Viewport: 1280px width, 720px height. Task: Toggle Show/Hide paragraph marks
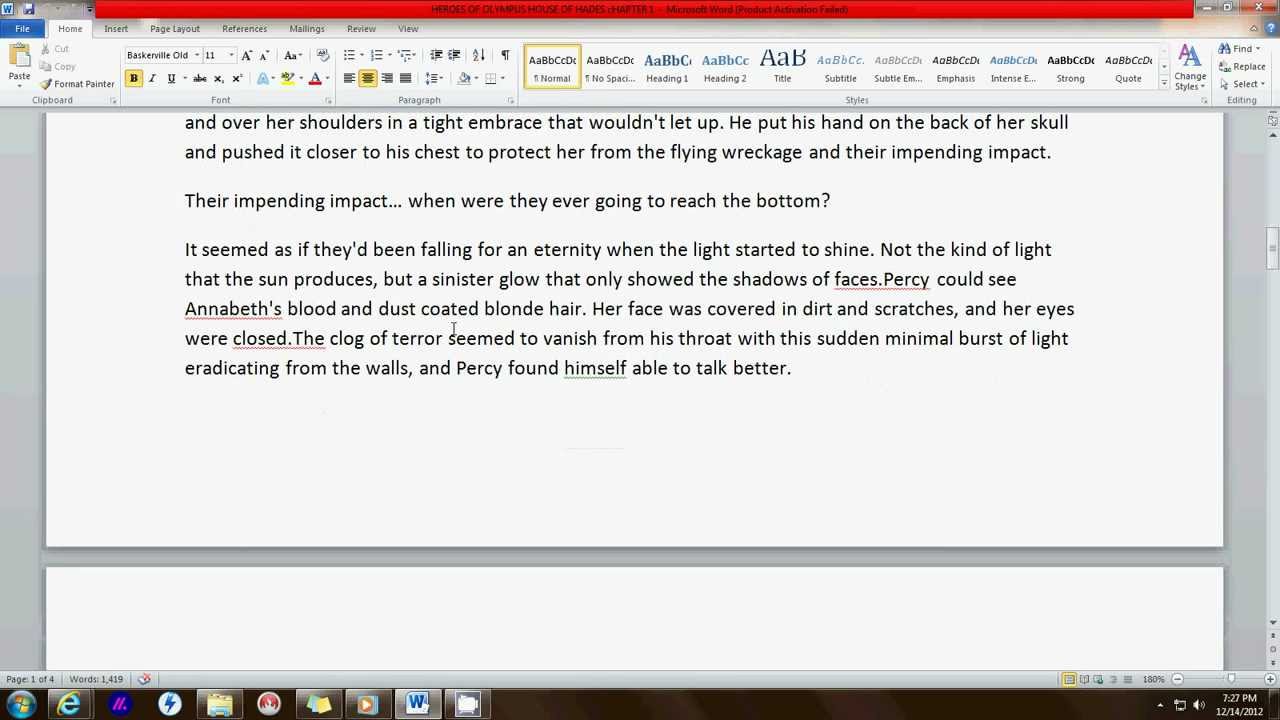pos(505,55)
